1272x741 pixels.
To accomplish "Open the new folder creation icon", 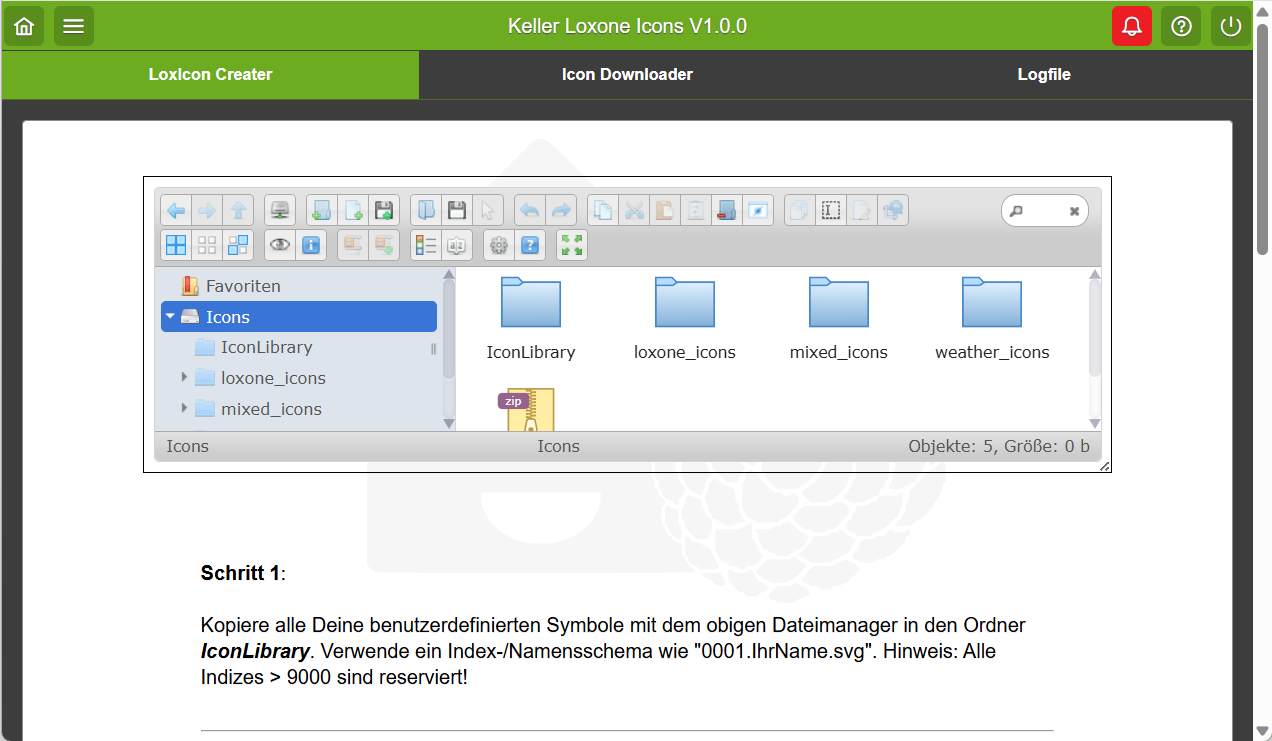I will tap(321, 210).
